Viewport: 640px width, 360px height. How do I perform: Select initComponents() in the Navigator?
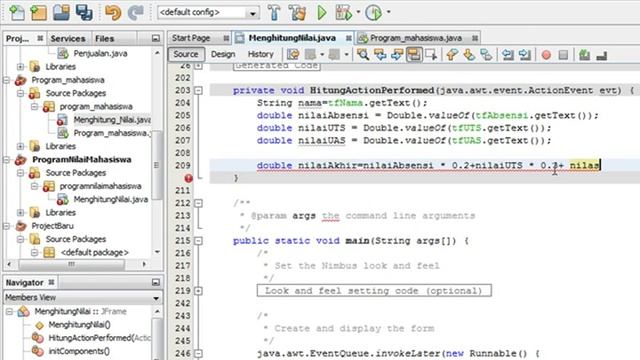coord(79,351)
